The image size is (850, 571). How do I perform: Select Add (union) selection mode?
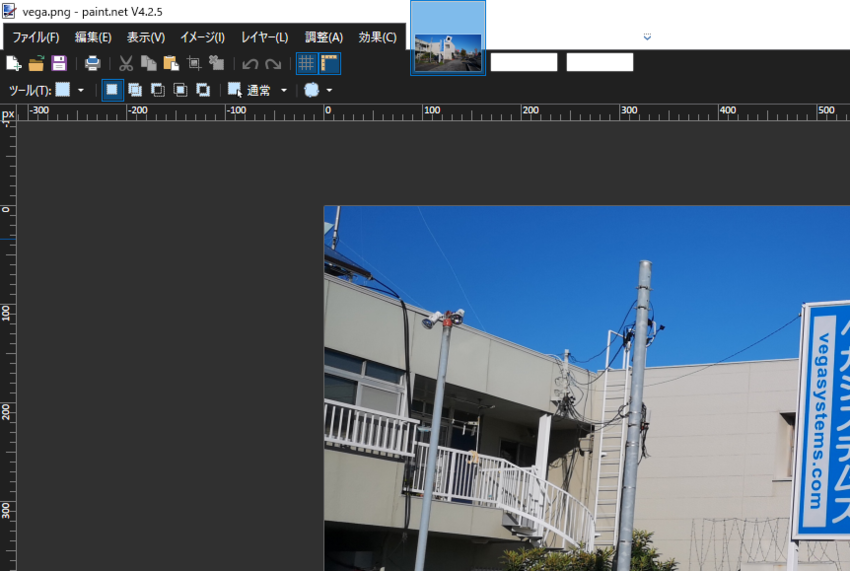(x=135, y=90)
